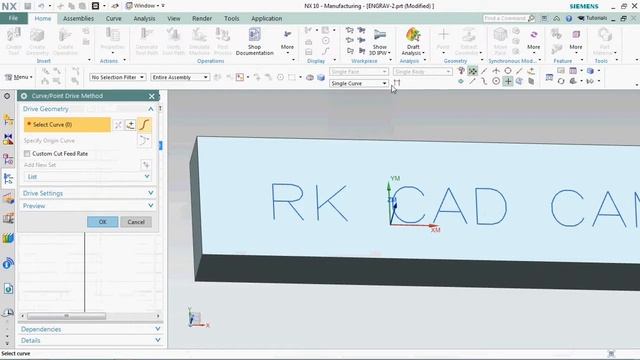
Task: Open the Machine Tool Navigator sidebar icon
Action: tap(8, 218)
